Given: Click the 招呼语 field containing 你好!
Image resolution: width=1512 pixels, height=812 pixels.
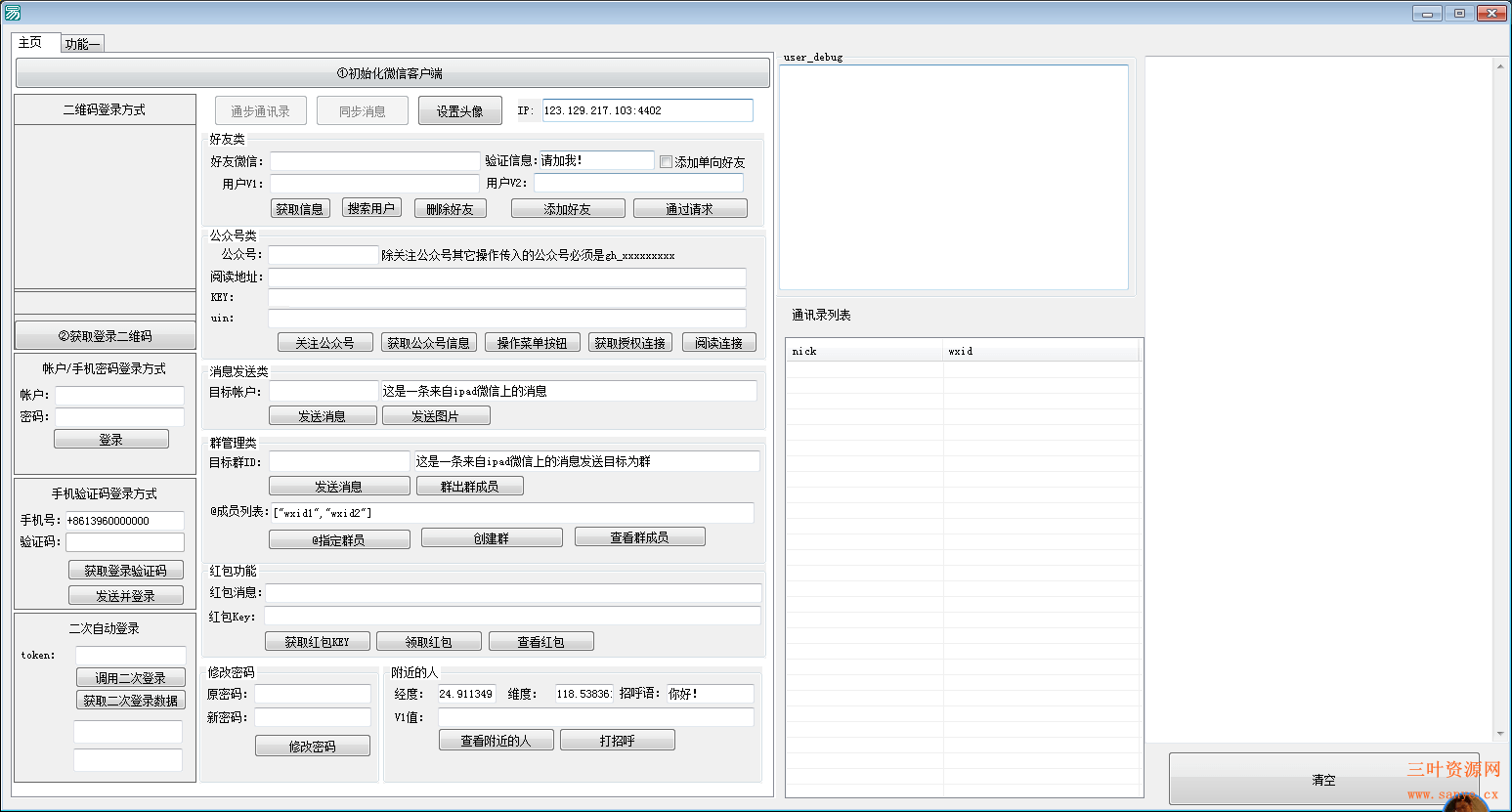Looking at the screenshot, I should click(711, 694).
